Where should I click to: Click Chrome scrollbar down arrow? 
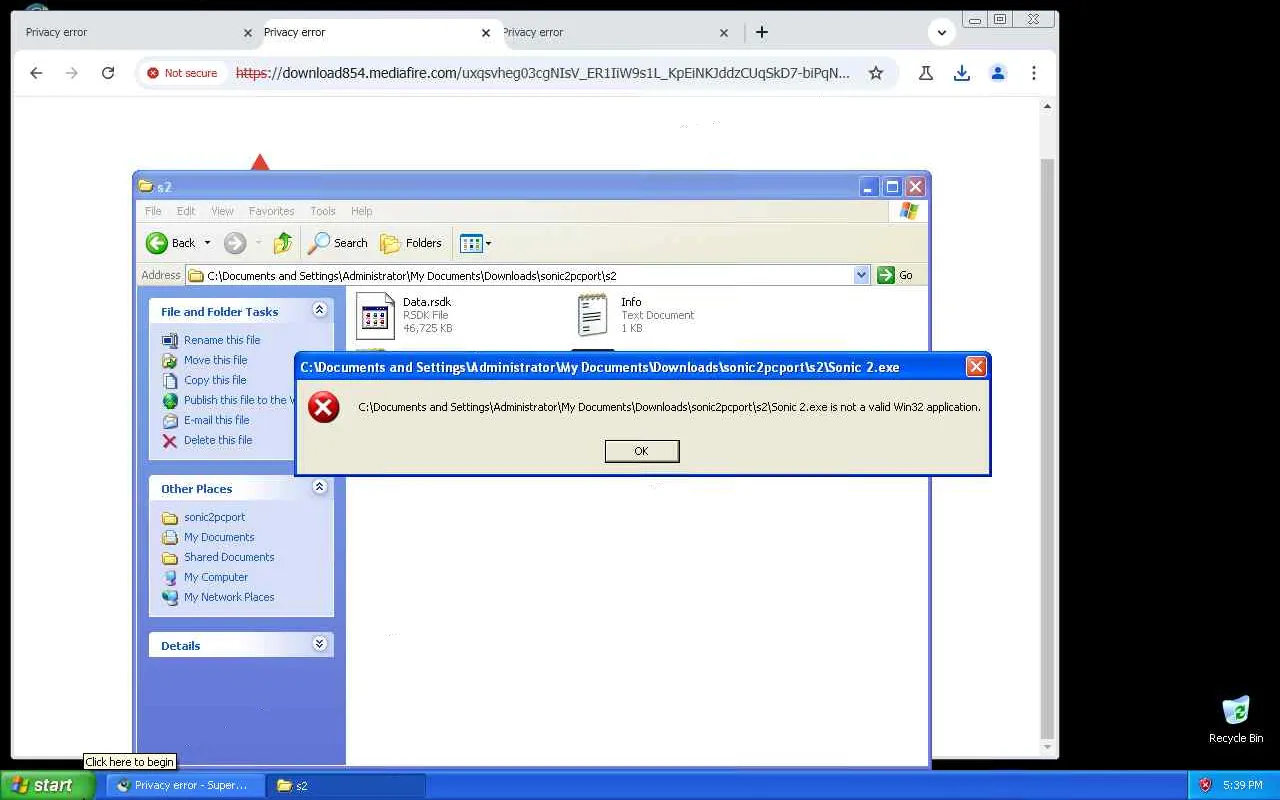(1047, 746)
